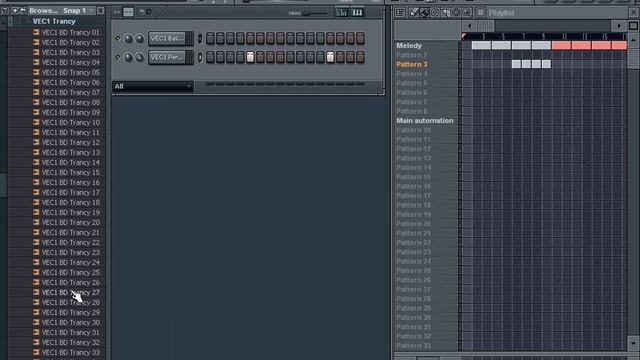Click the playlist horizontal scrollbar thumb
This screenshot has height=360, width=640.
pos(486,26)
